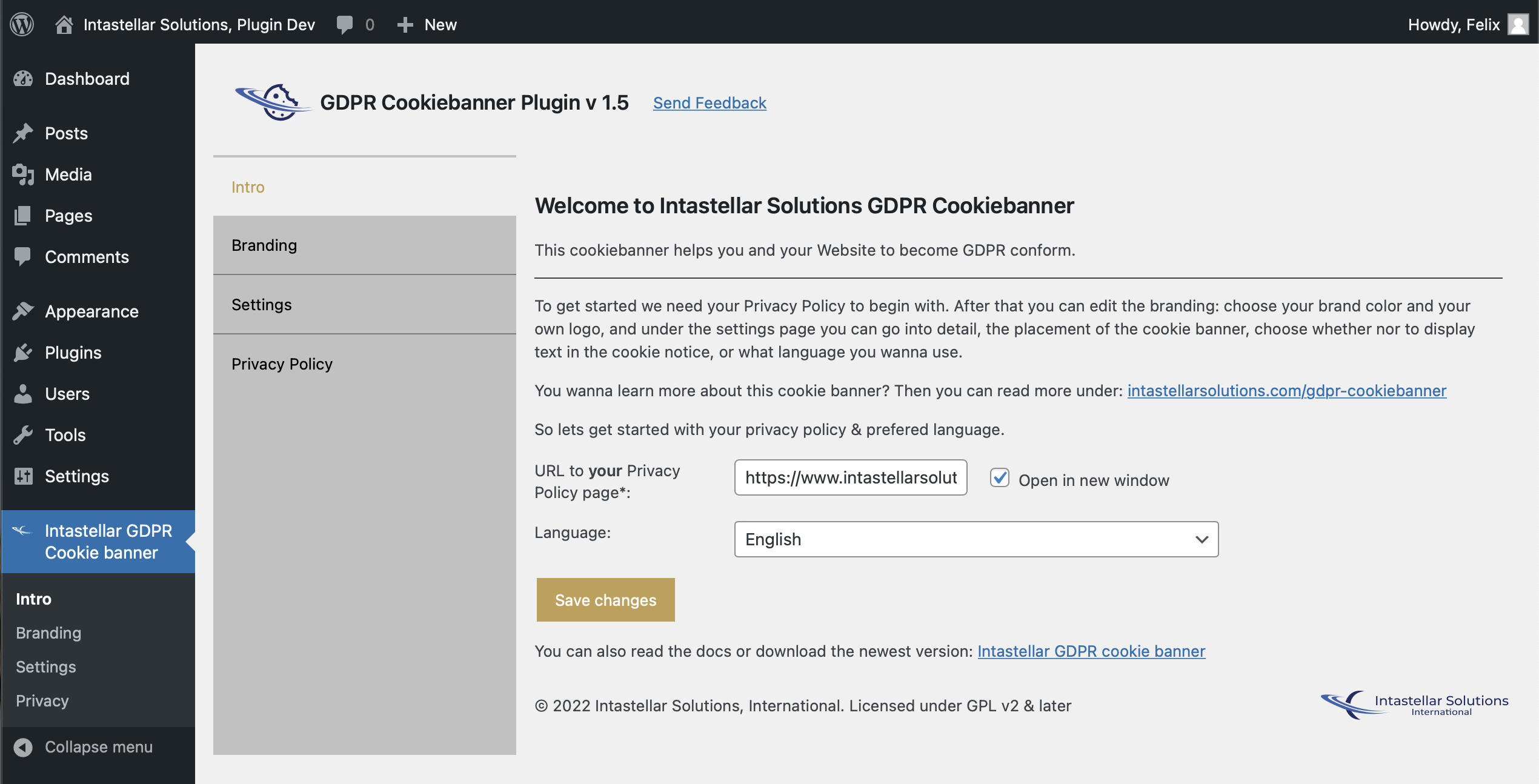The width and height of the screenshot is (1539, 784).
Task: Check the Privacy Policy URL field checkbox
Action: tap(999, 478)
